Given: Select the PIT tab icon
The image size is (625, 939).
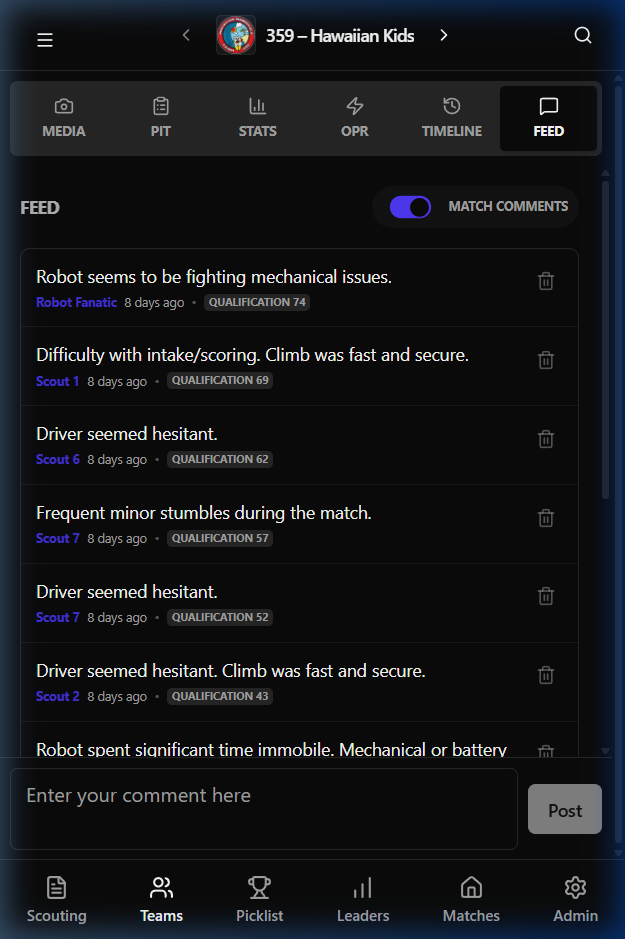Looking at the screenshot, I should tap(160, 105).
